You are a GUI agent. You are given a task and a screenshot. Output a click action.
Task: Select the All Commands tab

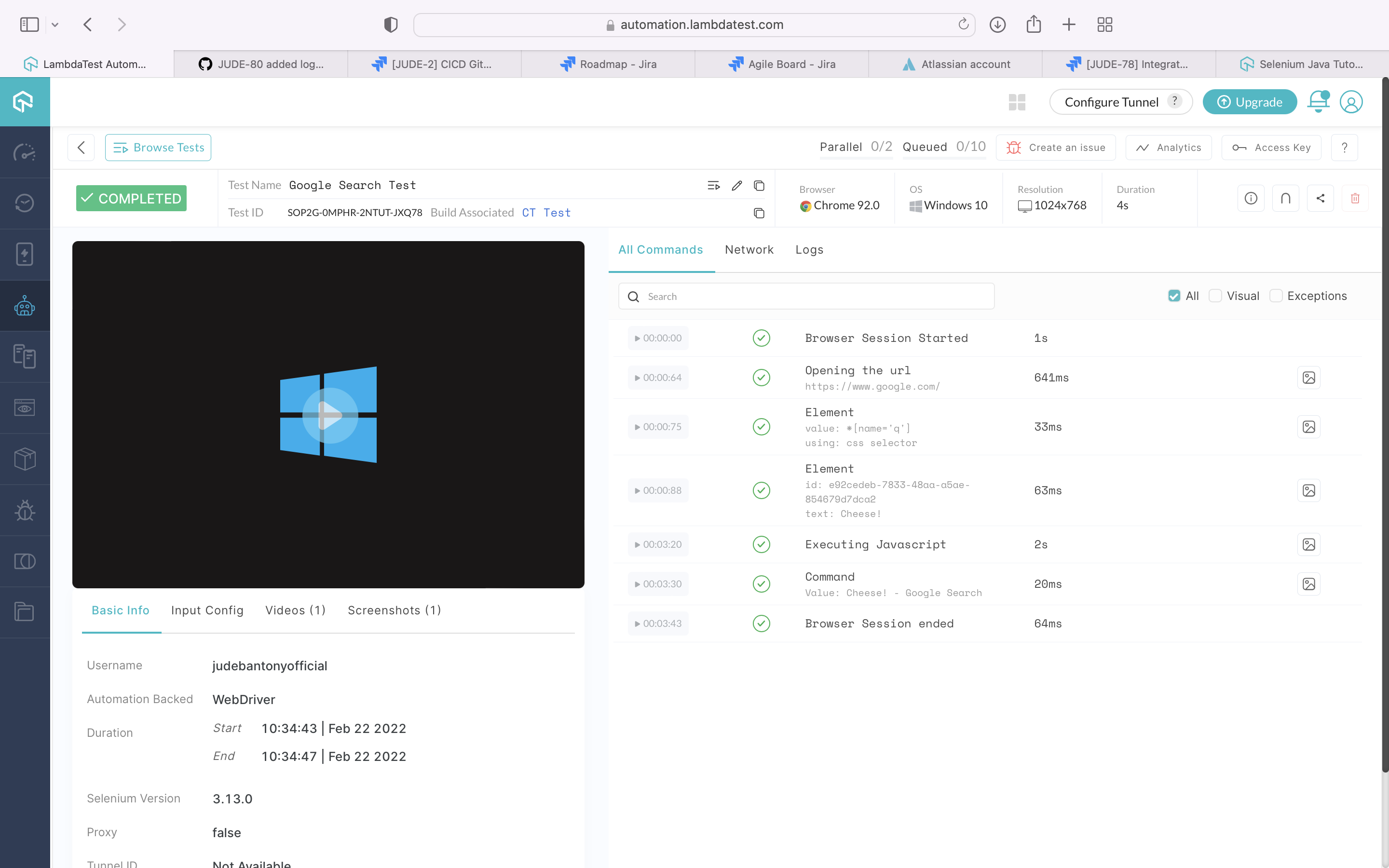point(661,250)
